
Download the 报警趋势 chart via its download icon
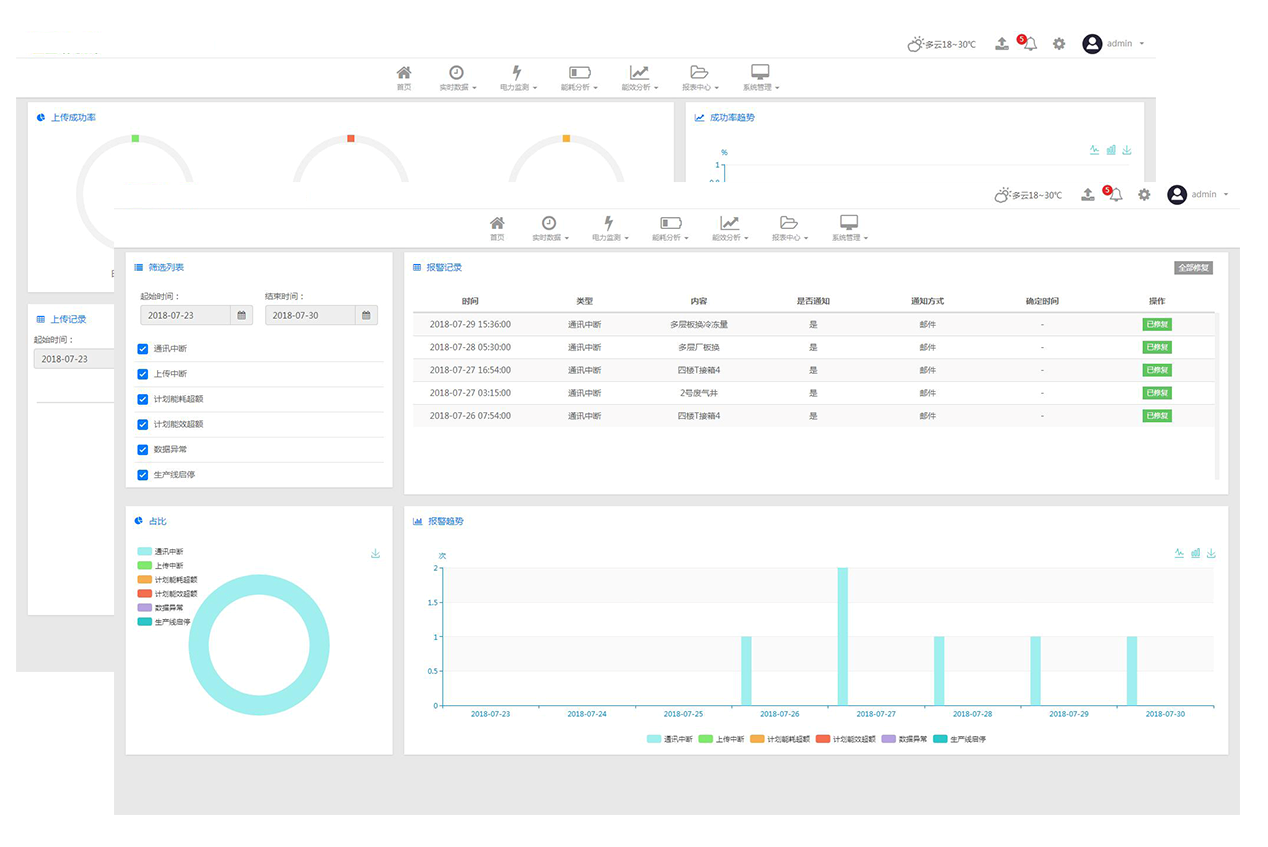click(x=1211, y=553)
